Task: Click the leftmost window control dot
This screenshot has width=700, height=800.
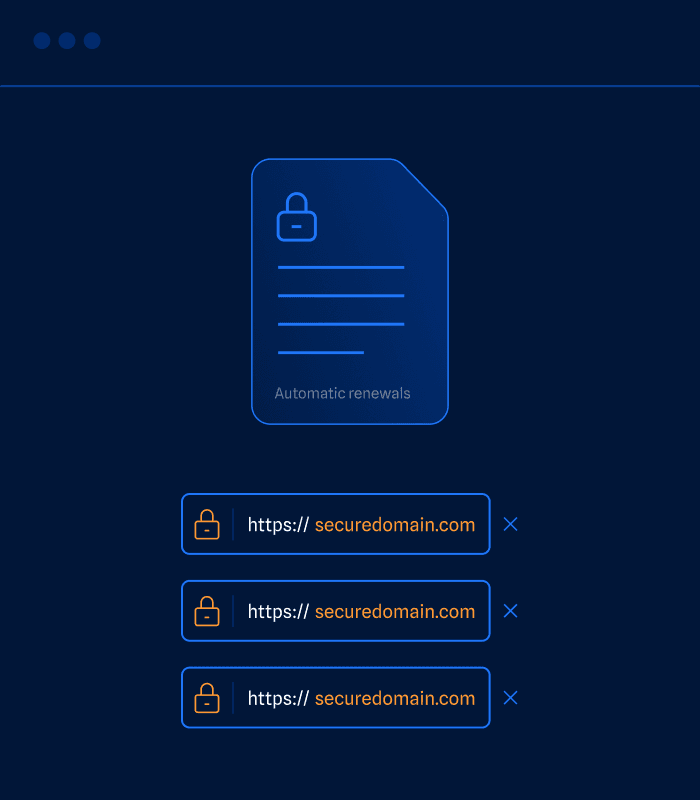Action: coord(42,41)
